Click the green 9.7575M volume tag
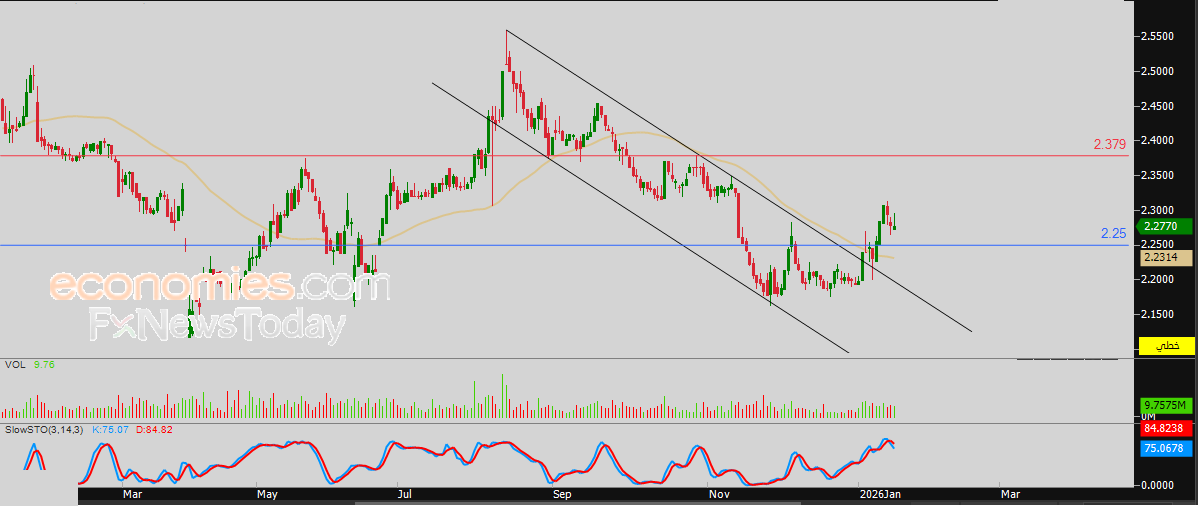Viewport: 1198px width, 506px height. pyautogui.click(x=1167, y=404)
